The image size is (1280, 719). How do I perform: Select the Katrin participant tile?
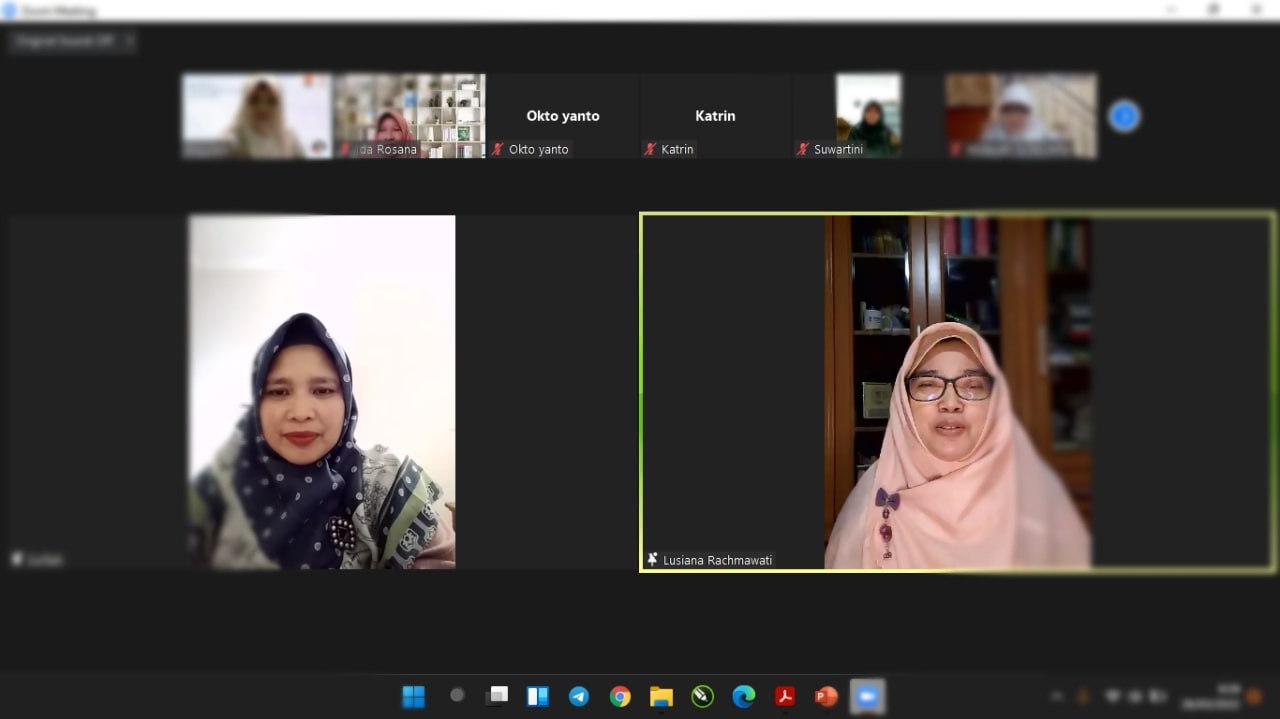[x=715, y=116]
